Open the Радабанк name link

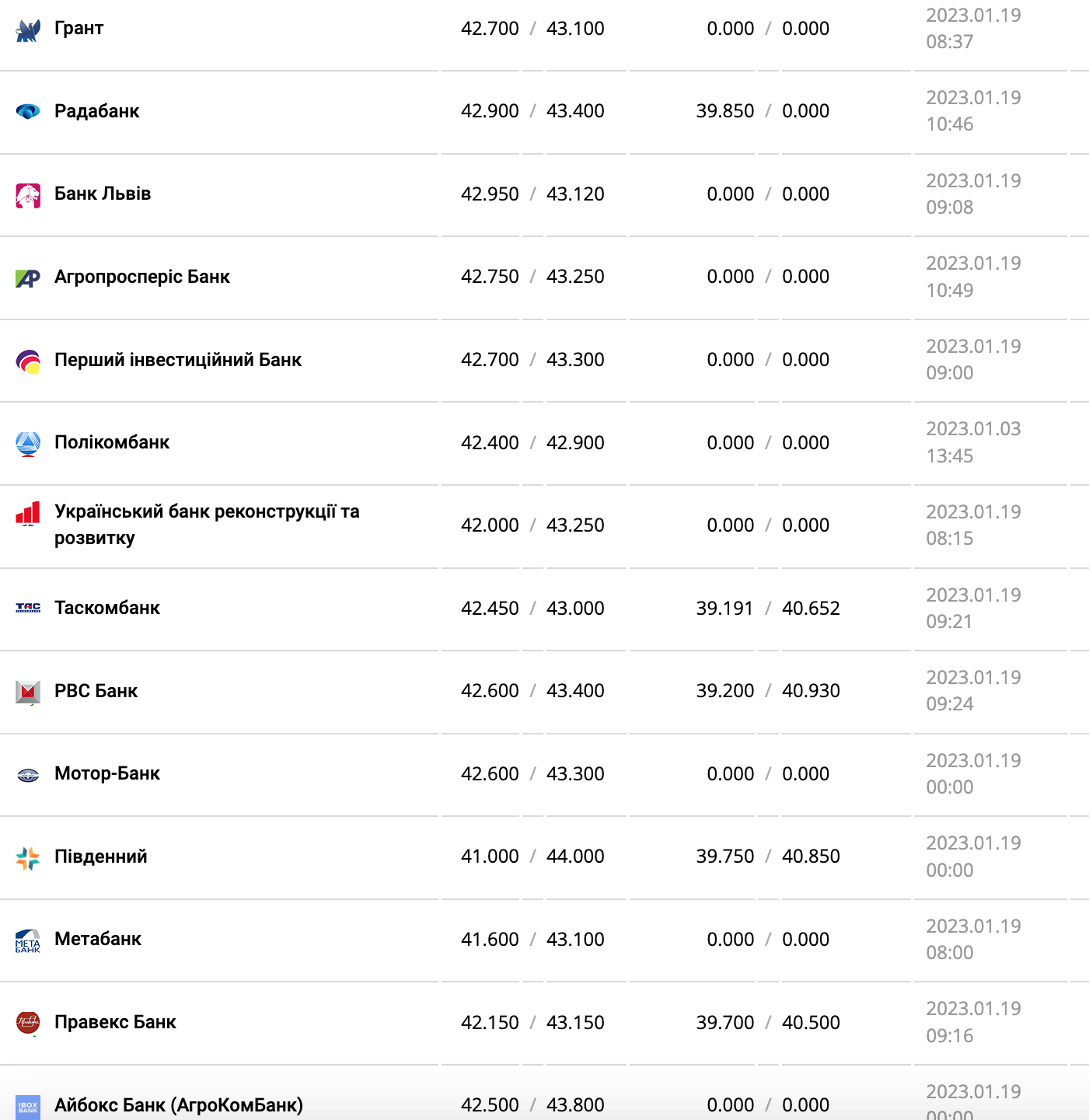[x=97, y=111]
